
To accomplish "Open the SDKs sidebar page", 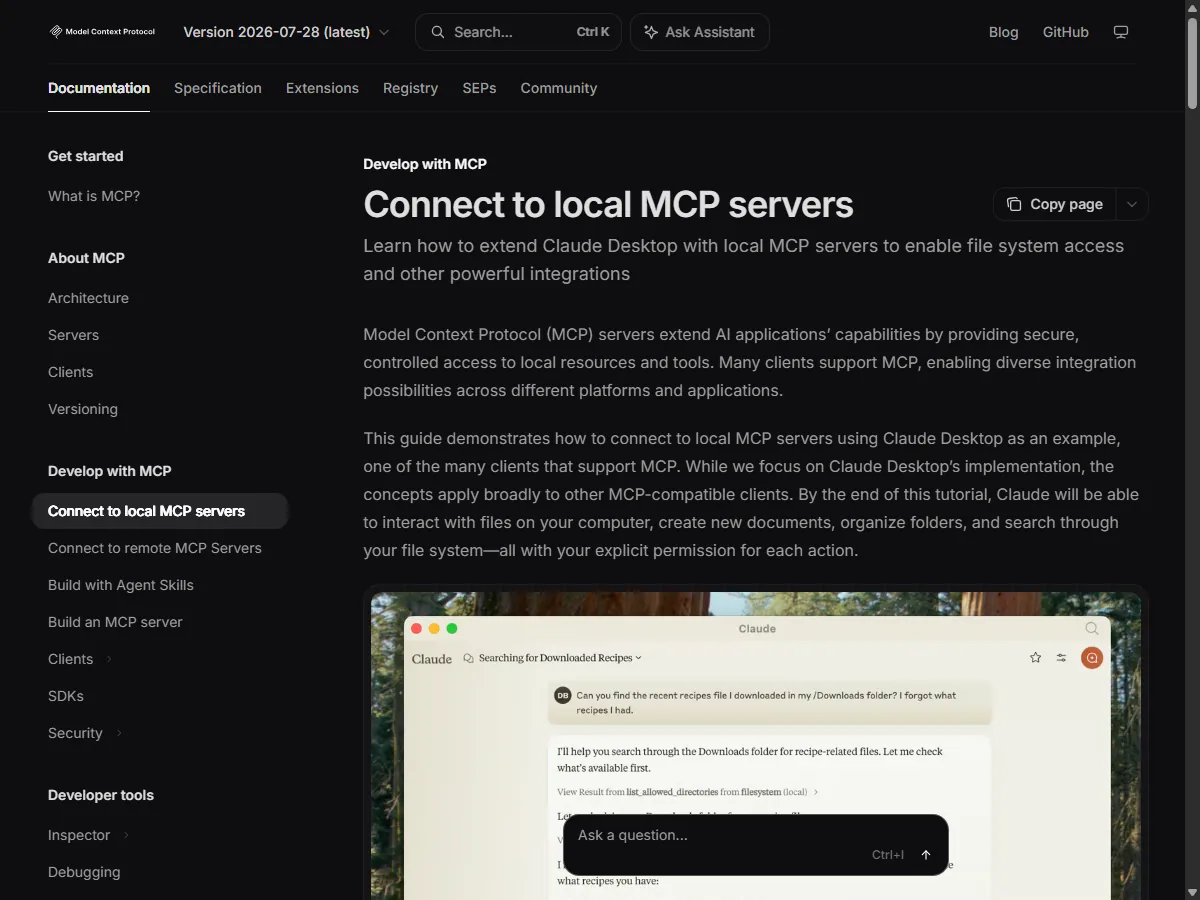I will click(x=66, y=696).
